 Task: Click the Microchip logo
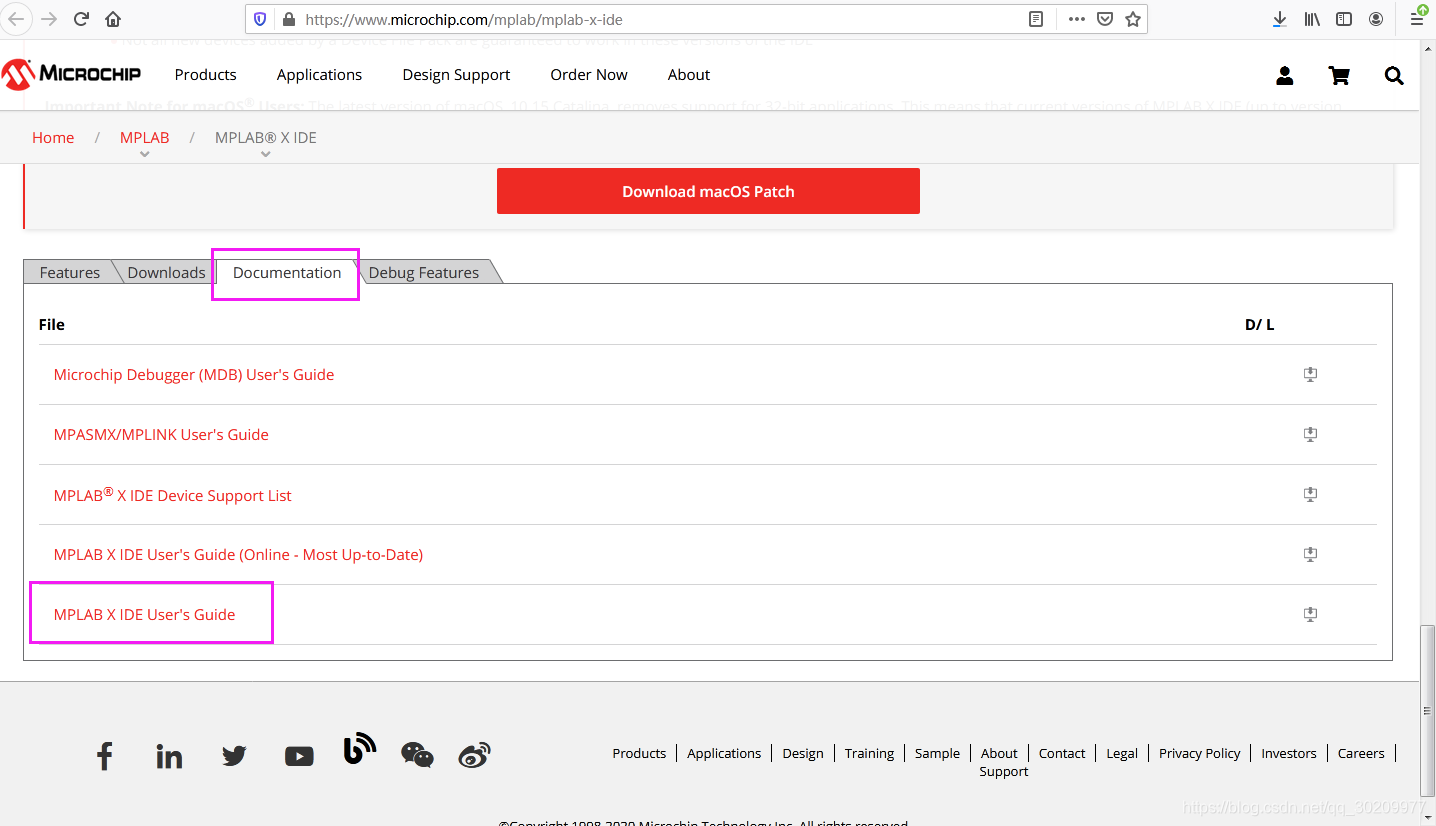[71, 74]
